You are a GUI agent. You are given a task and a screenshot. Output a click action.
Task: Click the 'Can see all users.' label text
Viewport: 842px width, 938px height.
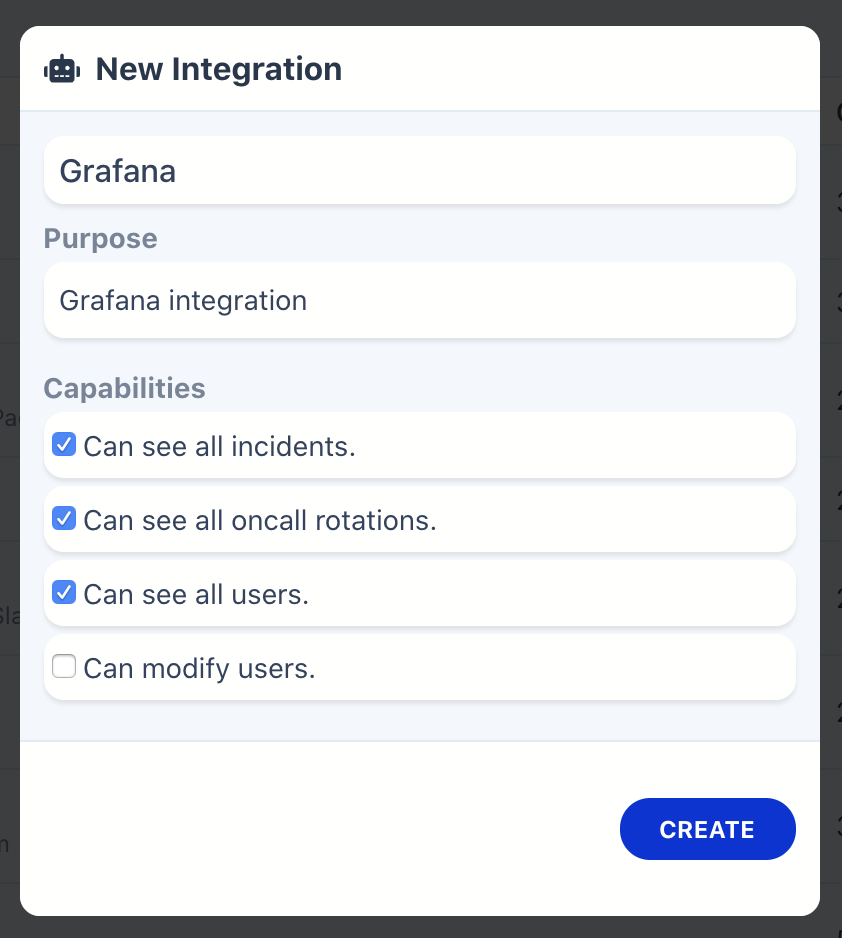tap(196, 594)
